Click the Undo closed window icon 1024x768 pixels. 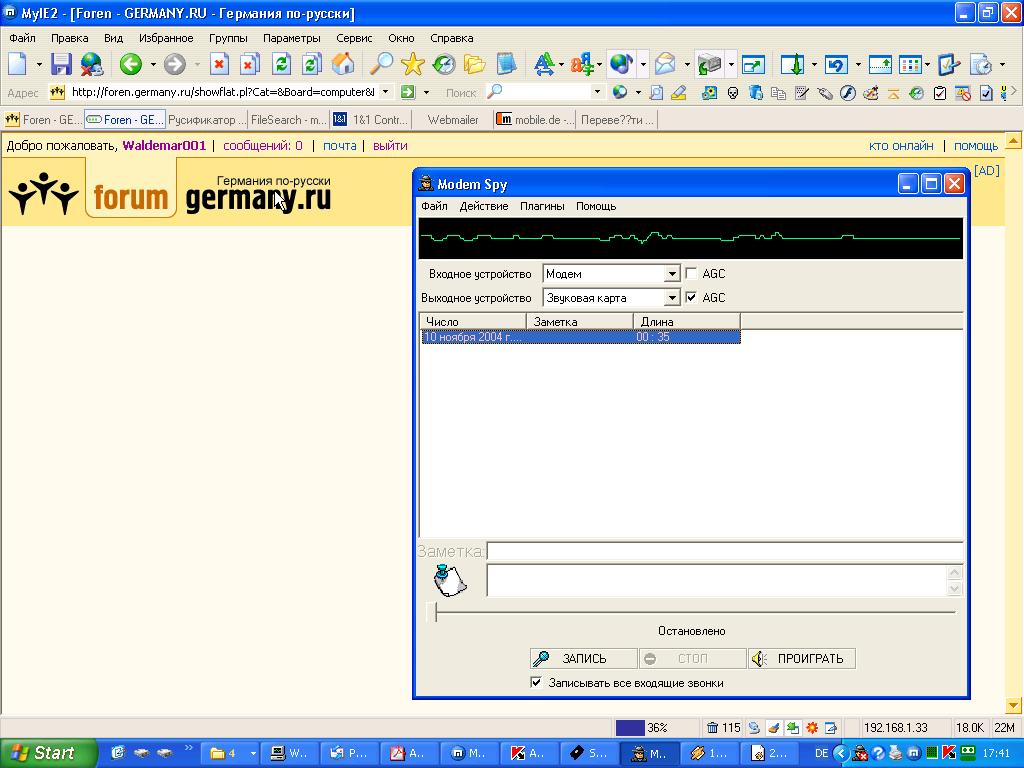pos(836,64)
